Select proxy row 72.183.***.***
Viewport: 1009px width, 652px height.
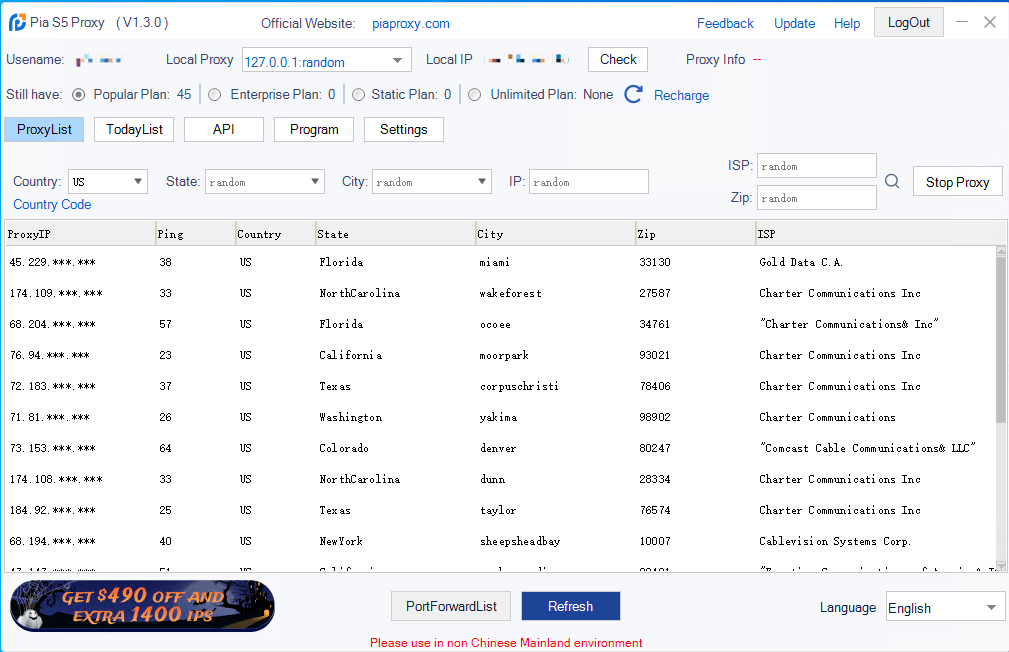pos(500,386)
